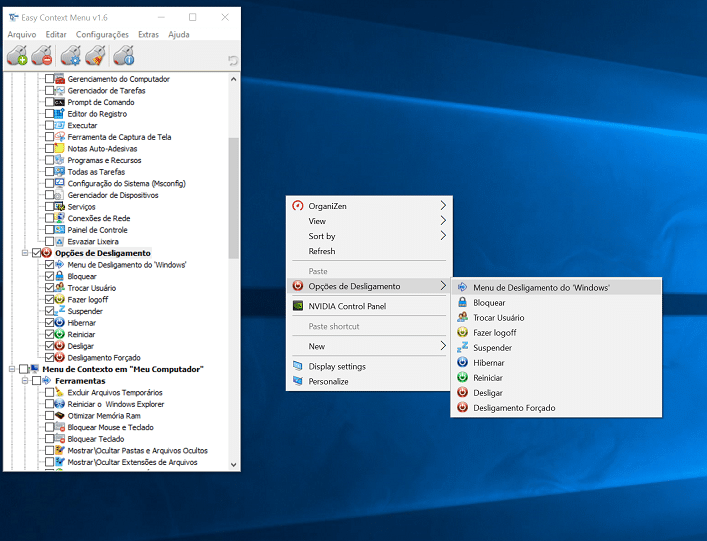Click the green Reiniciar icon in submenu
Viewport: 707px width, 541px height.
462,377
